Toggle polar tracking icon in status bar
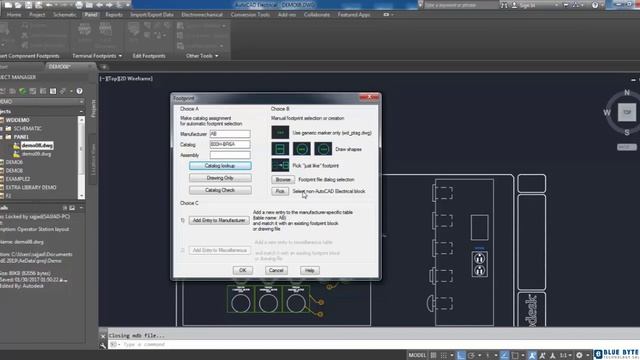The height and width of the screenshot is (360, 640). [x=471, y=355]
